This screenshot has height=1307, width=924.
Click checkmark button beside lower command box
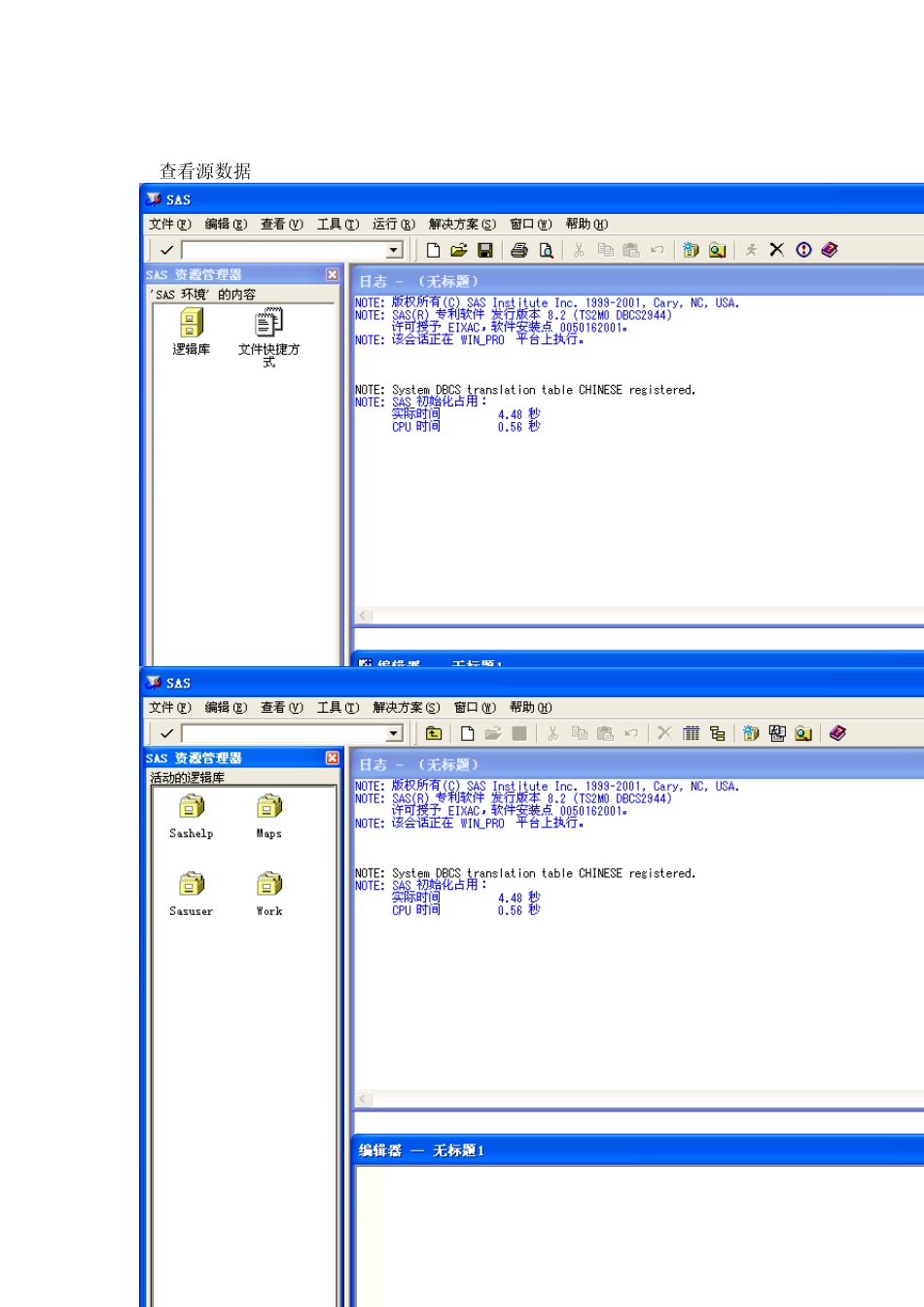(x=166, y=733)
